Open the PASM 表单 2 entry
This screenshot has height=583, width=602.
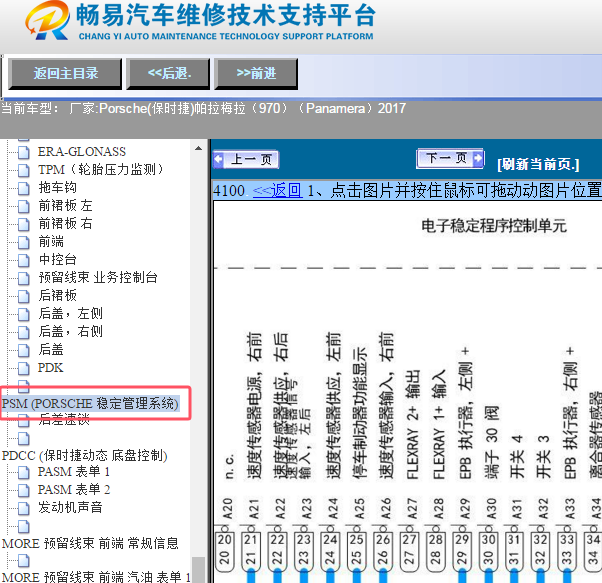pyautogui.click(x=74, y=489)
